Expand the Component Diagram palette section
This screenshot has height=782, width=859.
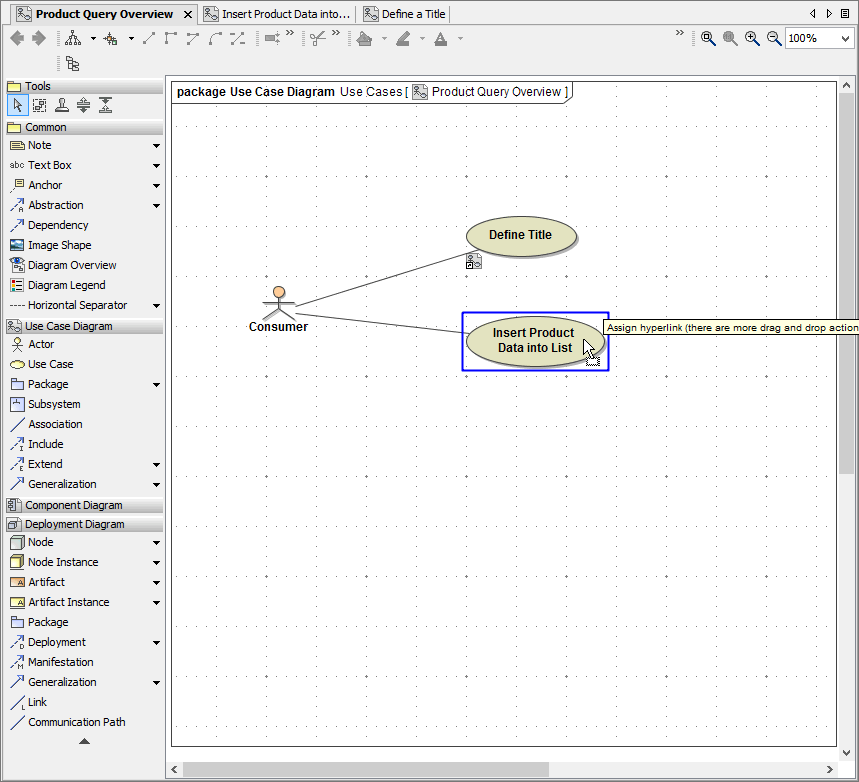(x=73, y=505)
